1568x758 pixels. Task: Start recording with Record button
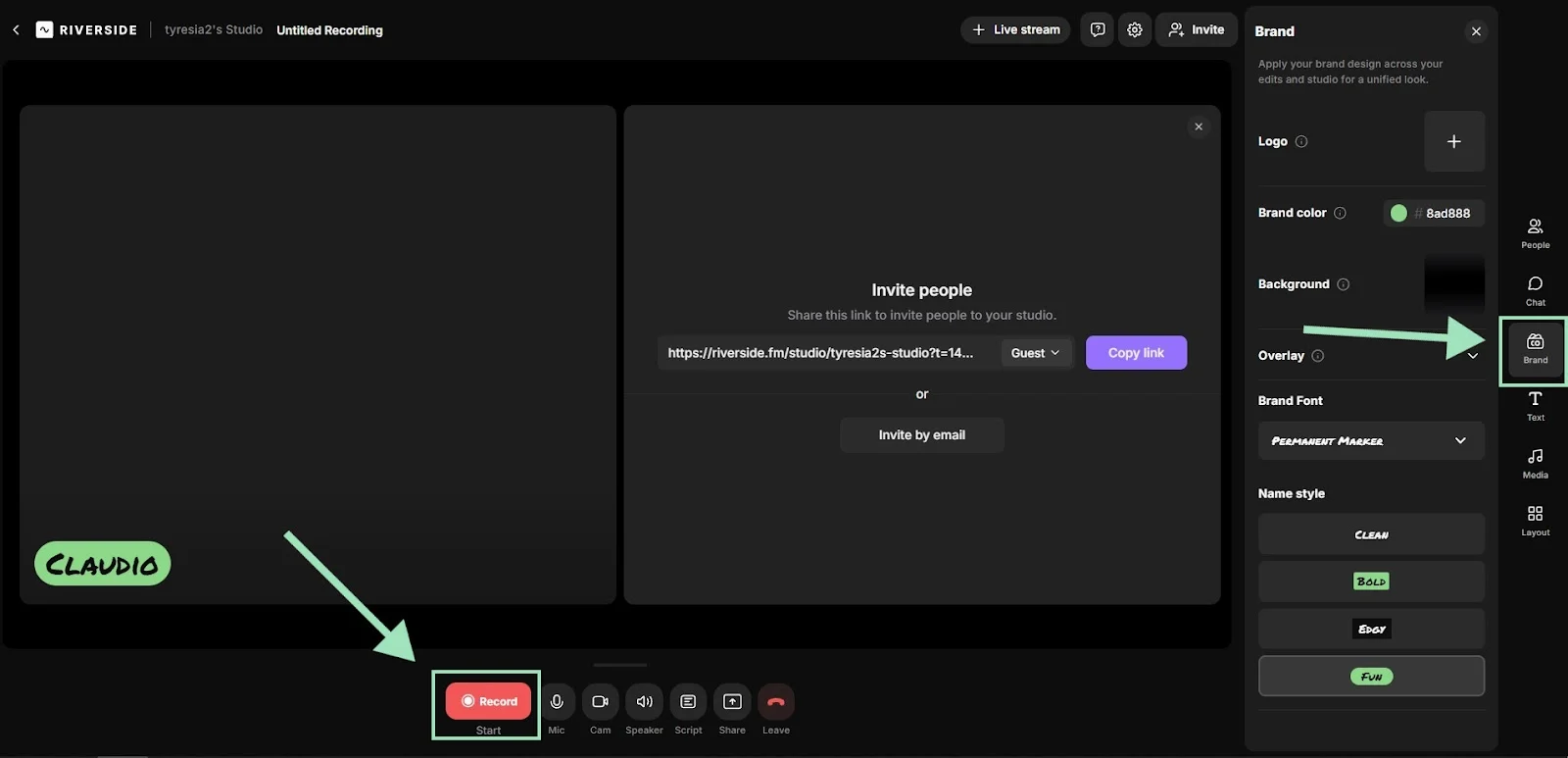pos(488,701)
